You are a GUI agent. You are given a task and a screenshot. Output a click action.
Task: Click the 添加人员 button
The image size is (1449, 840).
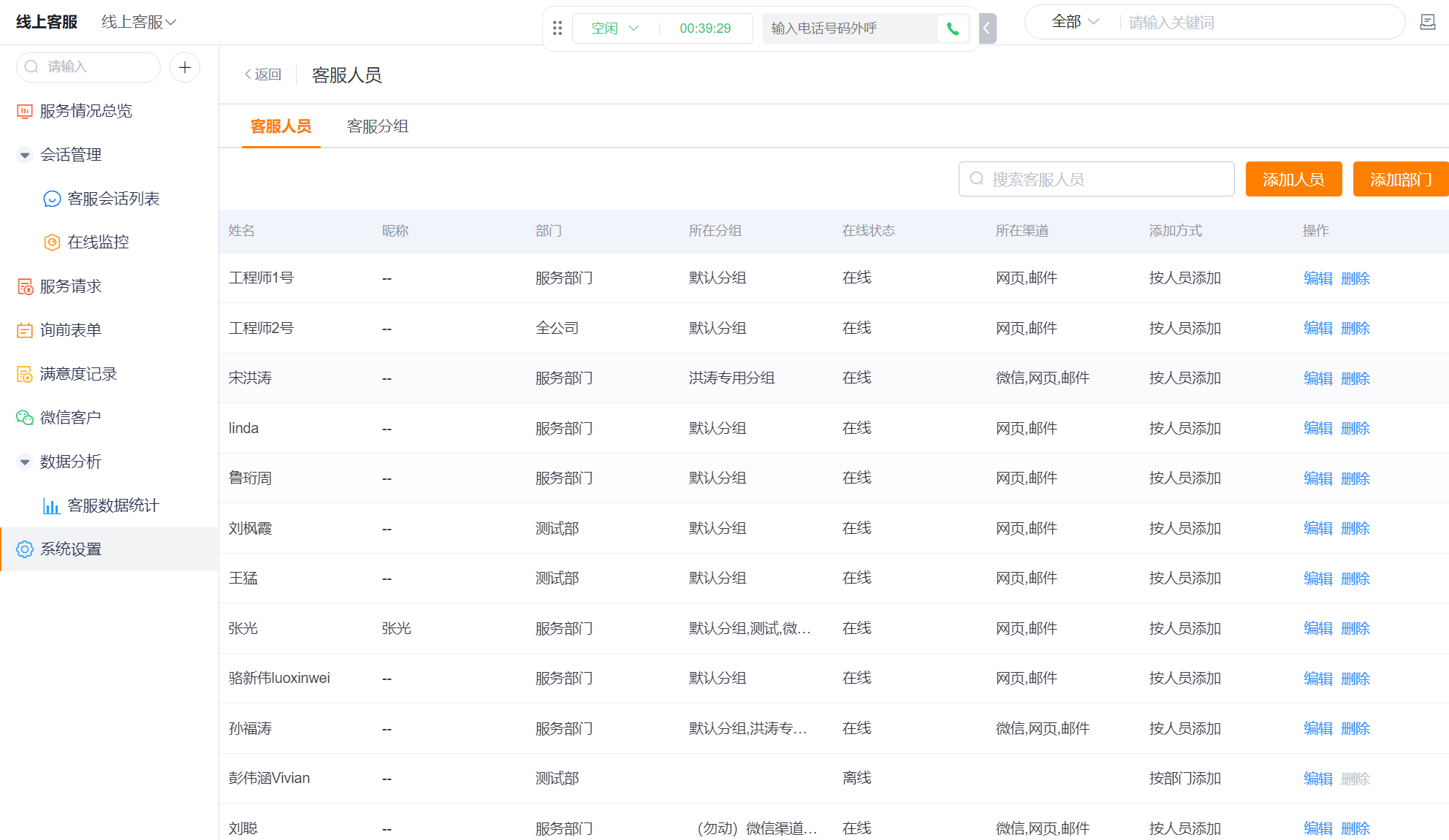[x=1293, y=179]
